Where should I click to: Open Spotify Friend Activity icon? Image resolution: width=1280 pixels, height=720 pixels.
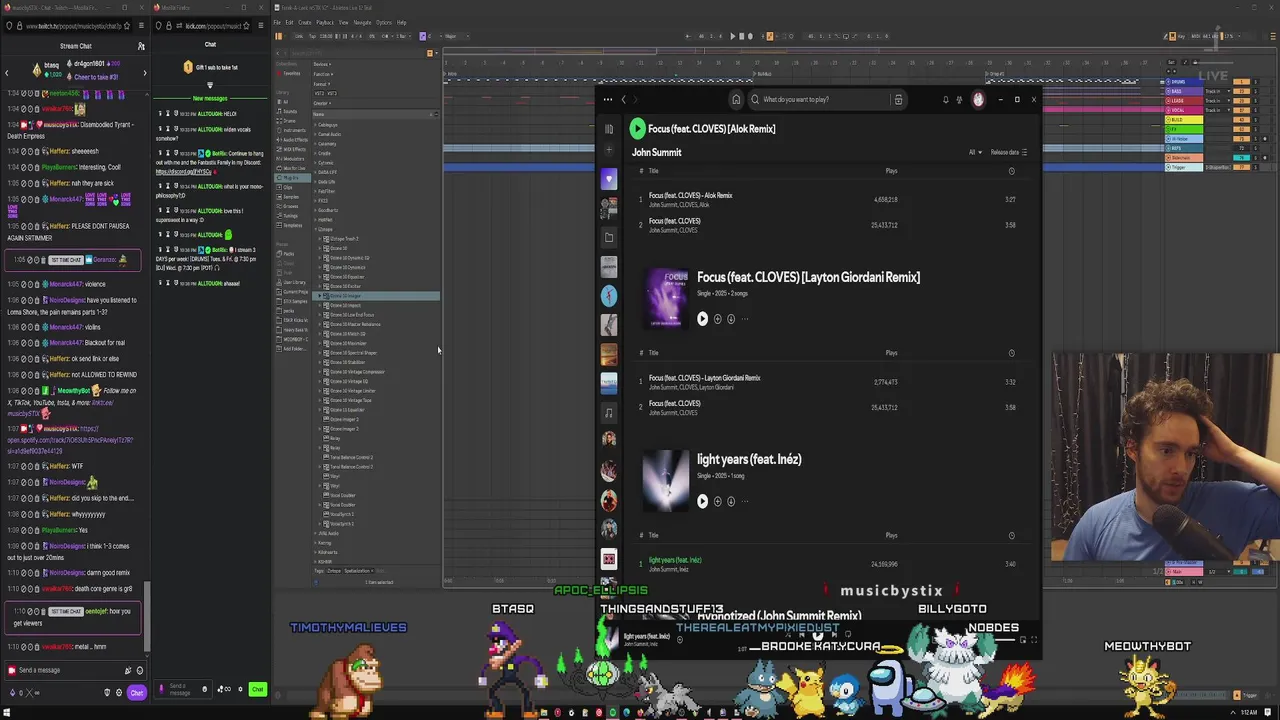[959, 100]
